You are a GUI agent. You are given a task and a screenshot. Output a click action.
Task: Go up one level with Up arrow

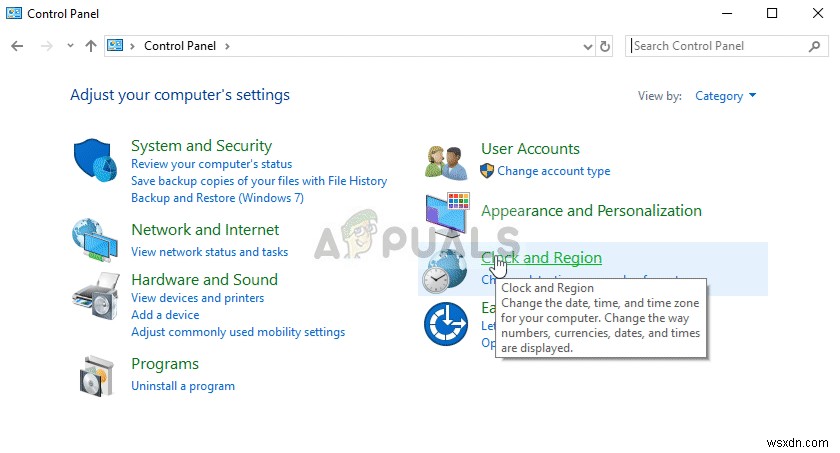pos(91,46)
